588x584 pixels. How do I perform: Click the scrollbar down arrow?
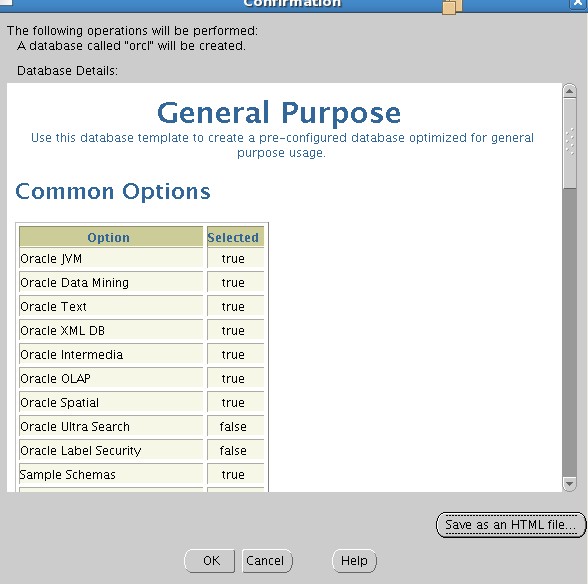569,484
